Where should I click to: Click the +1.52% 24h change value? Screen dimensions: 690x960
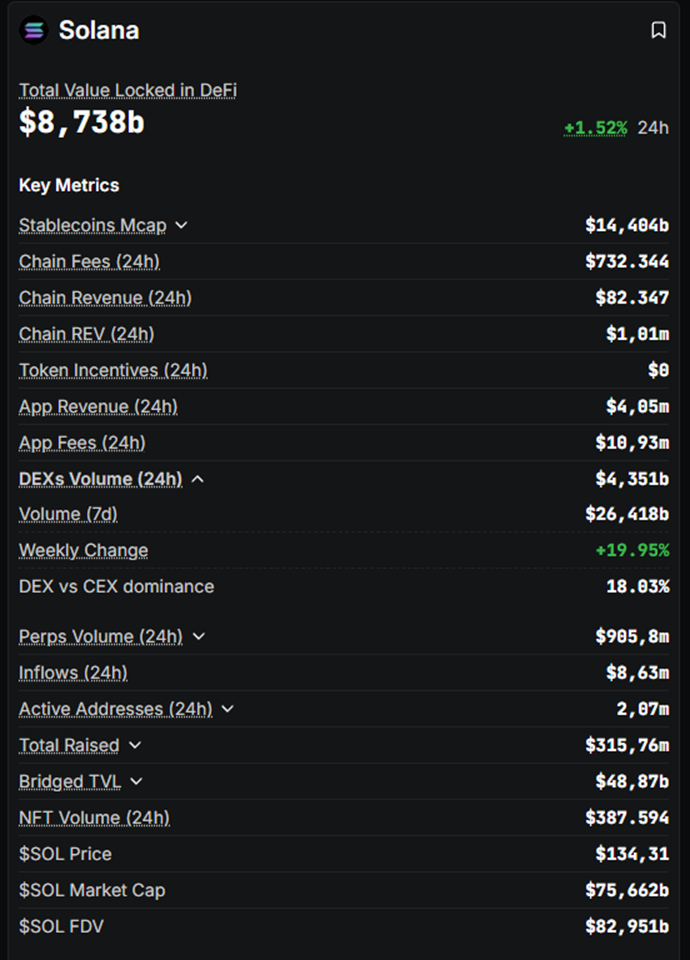tap(595, 128)
